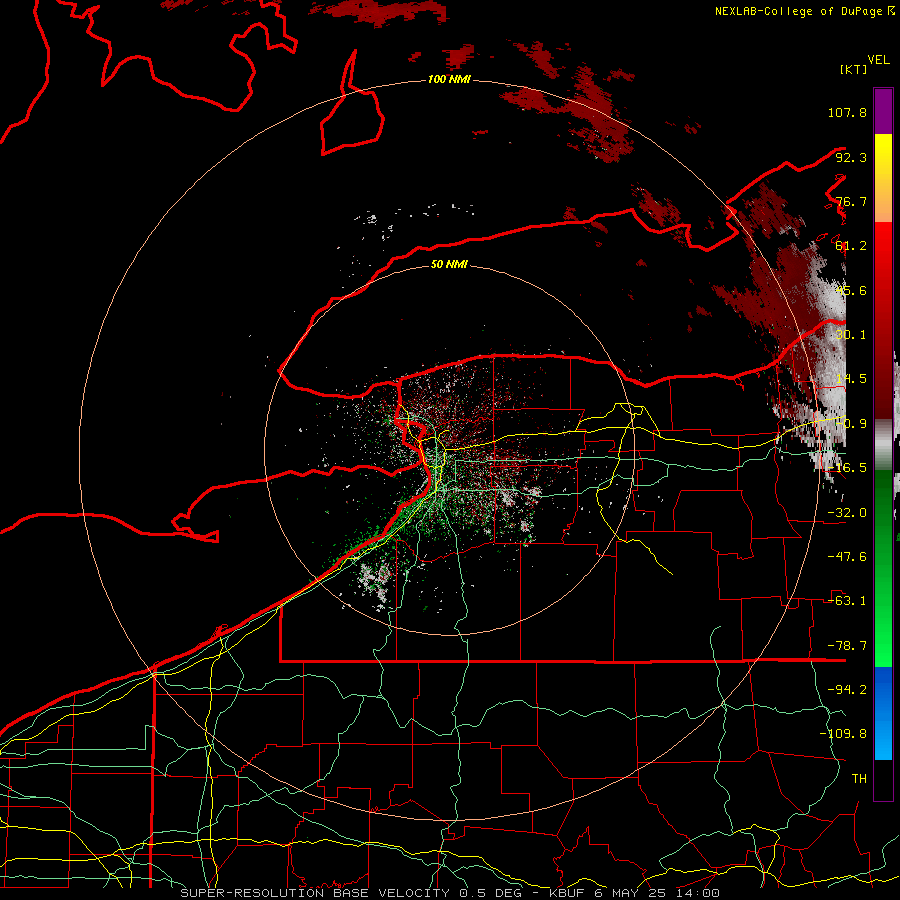Click the TH label under the scale
Viewport: 900px width, 900px height.
point(859,779)
